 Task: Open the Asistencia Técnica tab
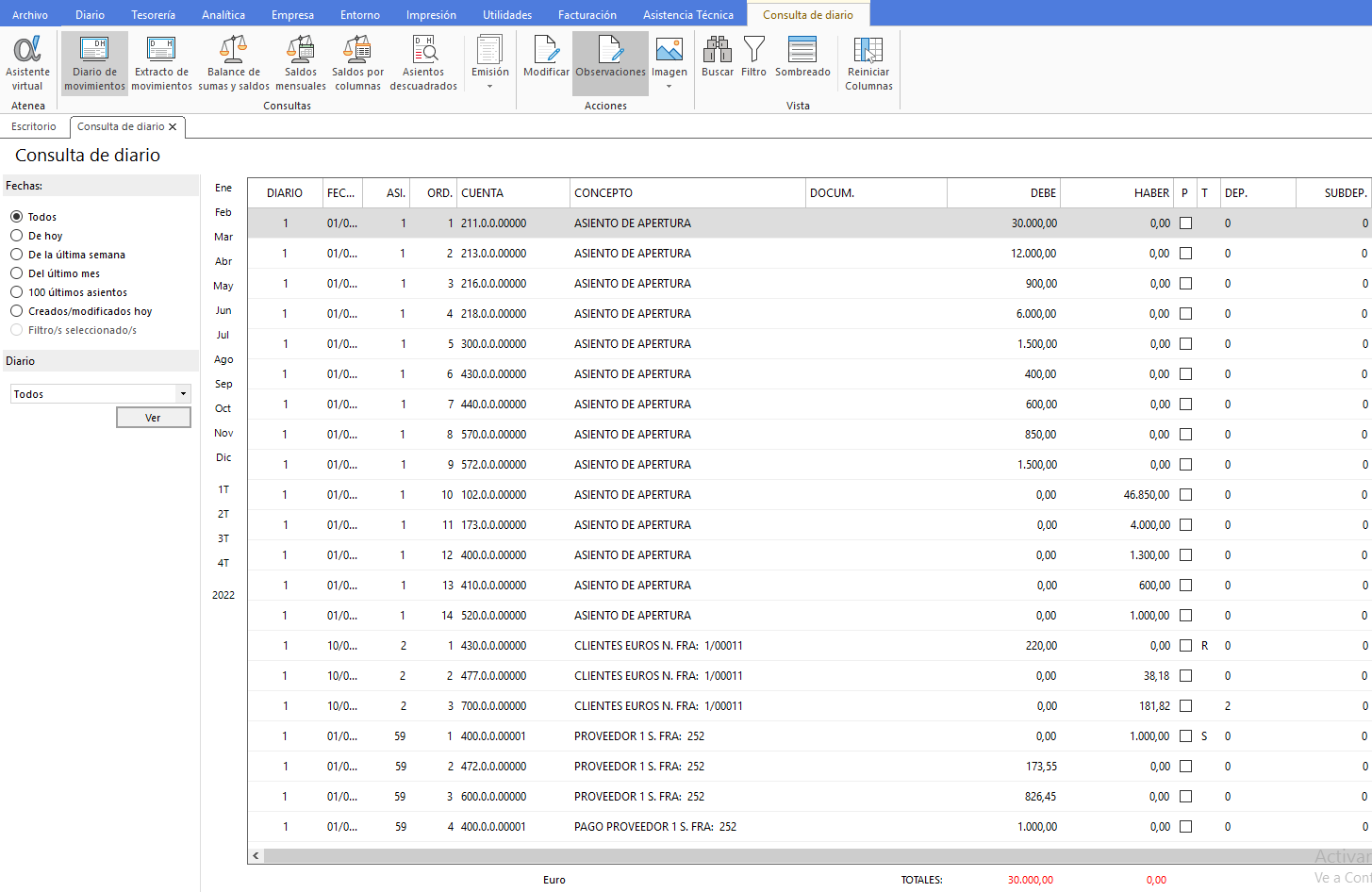click(x=688, y=15)
